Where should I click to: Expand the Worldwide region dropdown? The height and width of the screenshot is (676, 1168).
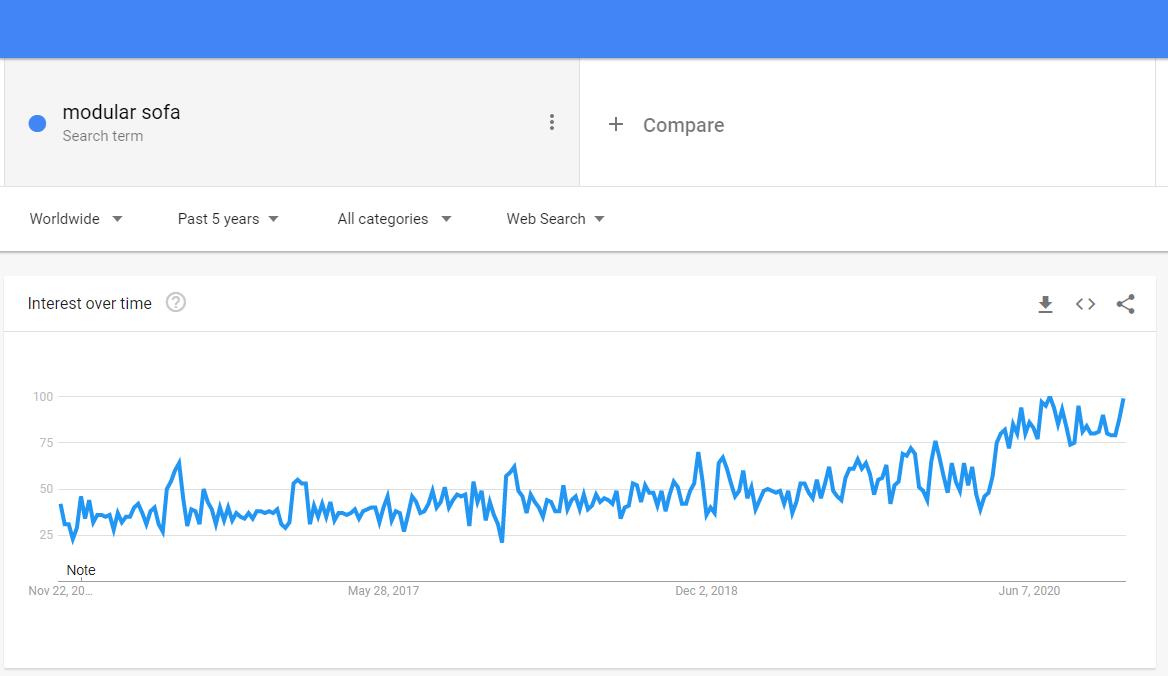pyautogui.click(x=76, y=219)
